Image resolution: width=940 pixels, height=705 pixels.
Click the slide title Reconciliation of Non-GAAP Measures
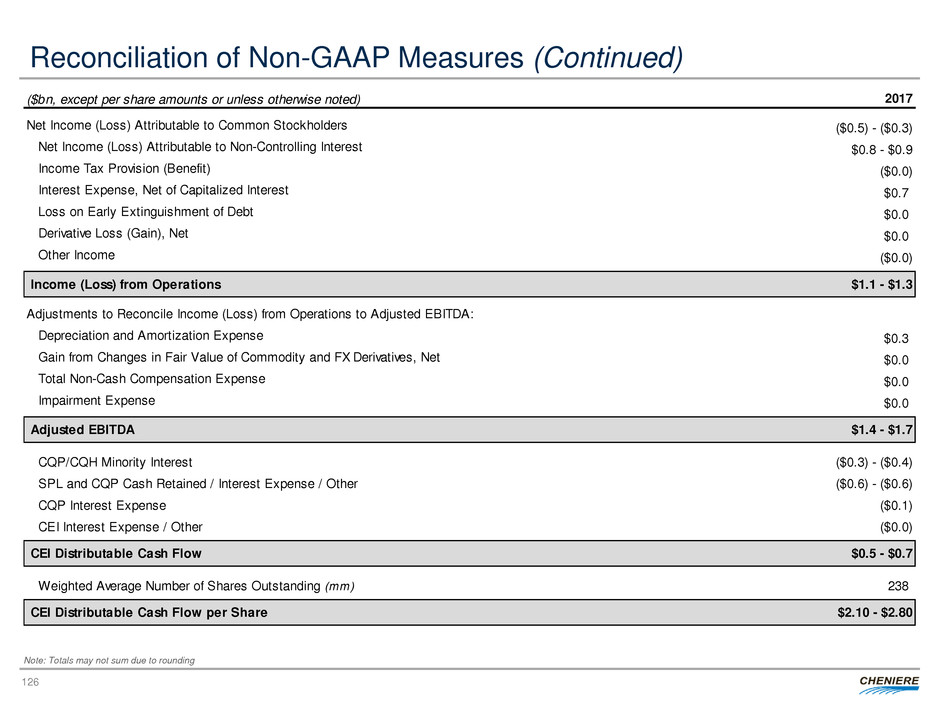point(355,59)
